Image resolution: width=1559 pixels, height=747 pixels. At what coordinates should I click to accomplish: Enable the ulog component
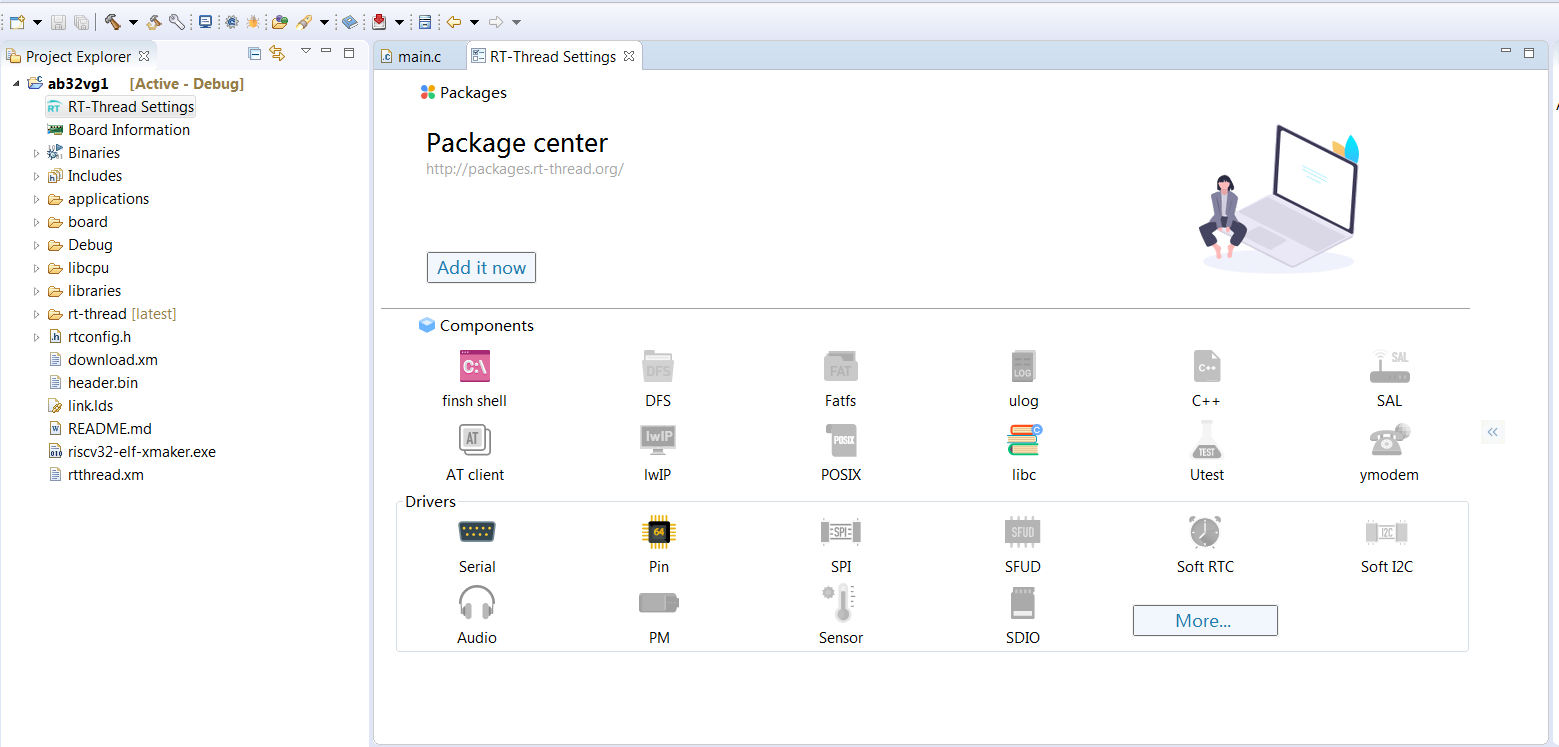[x=1023, y=367]
